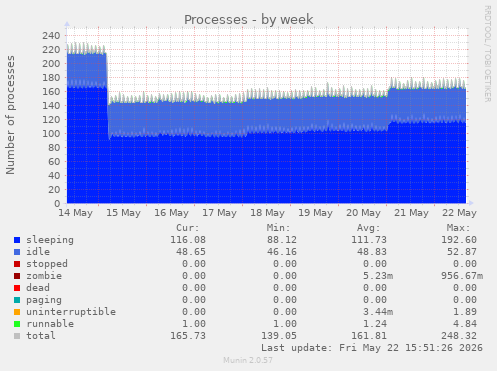Click the '18 May' x-axis label
Viewport: 497px width, 371px height.
point(268,213)
